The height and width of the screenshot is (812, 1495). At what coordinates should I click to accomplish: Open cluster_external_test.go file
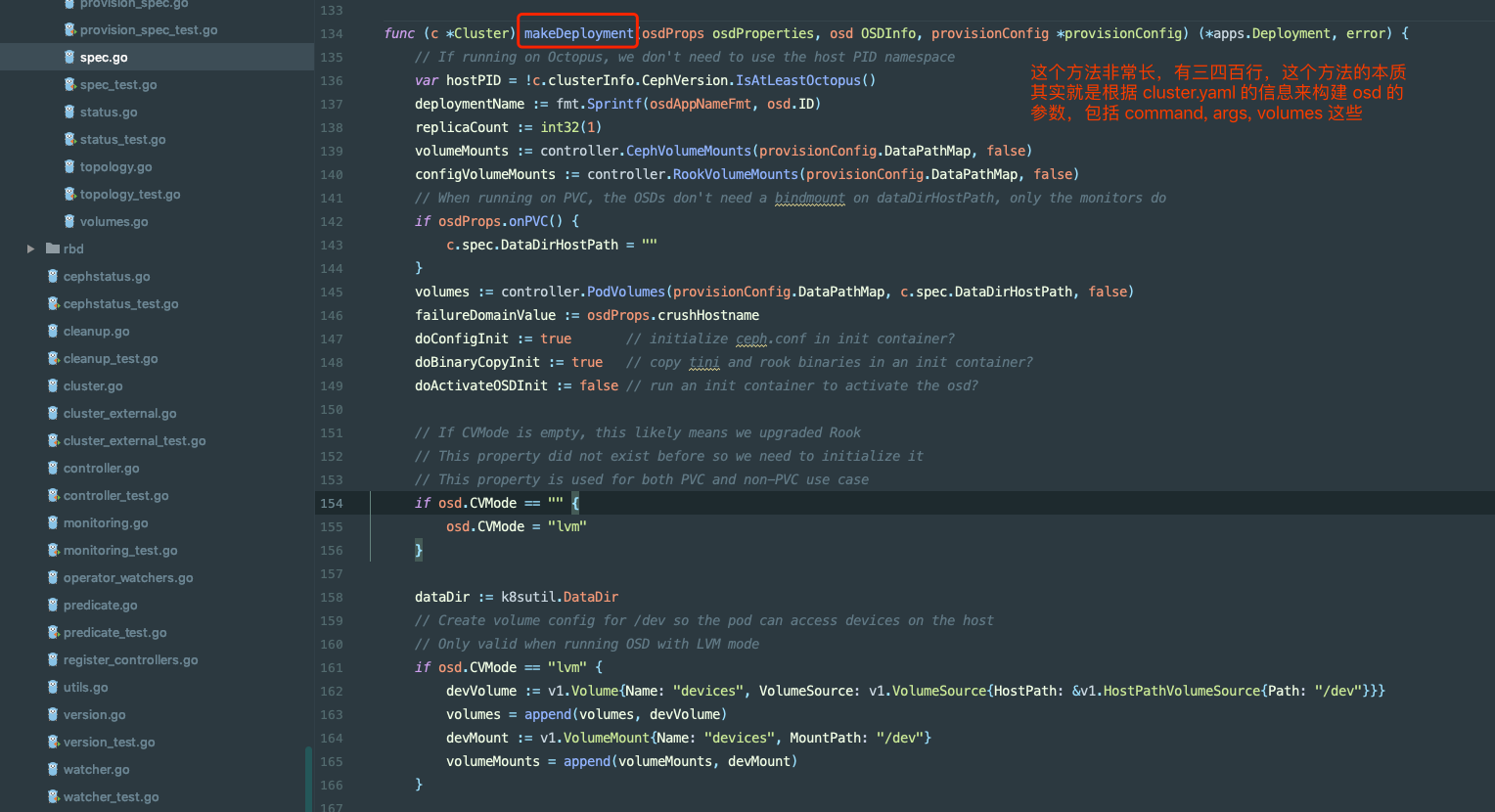point(134,441)
